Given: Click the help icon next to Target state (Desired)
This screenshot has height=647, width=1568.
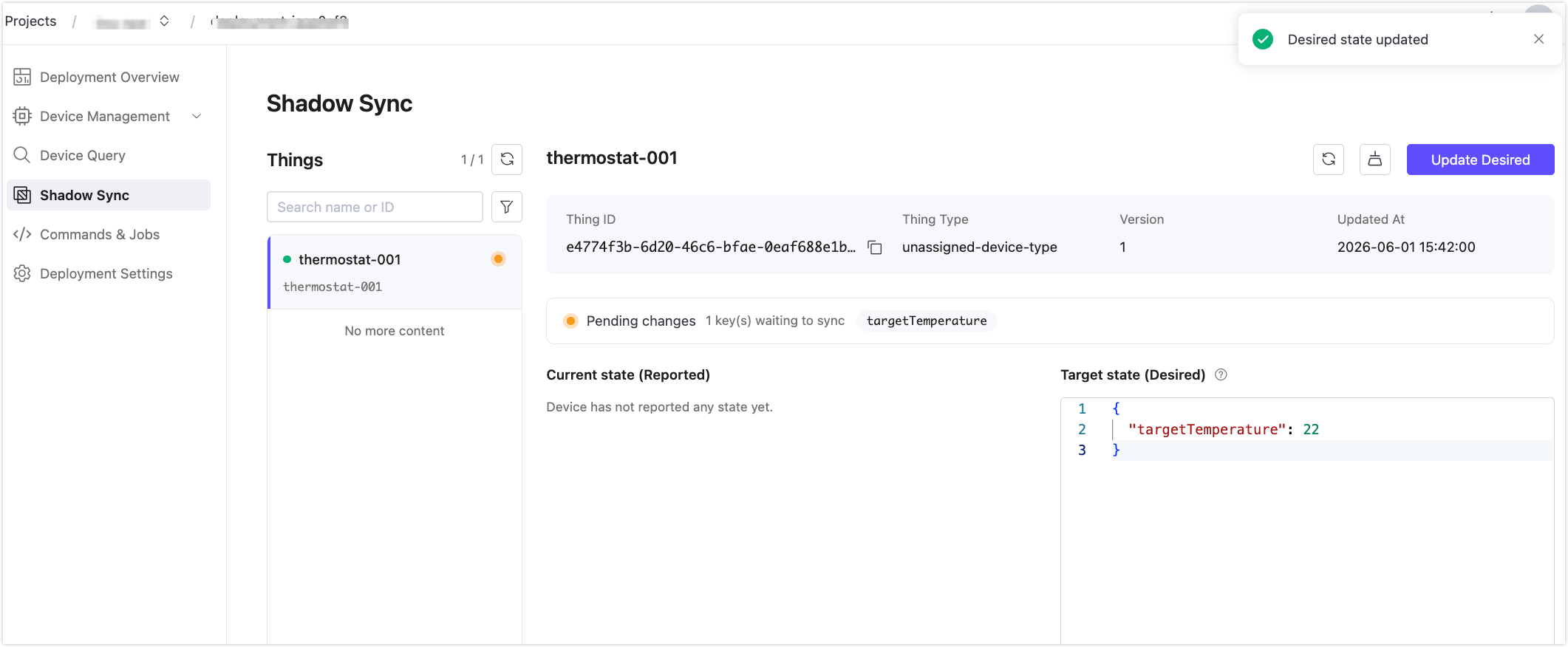Looking at the screenshot, I should tap(1221, 374).
